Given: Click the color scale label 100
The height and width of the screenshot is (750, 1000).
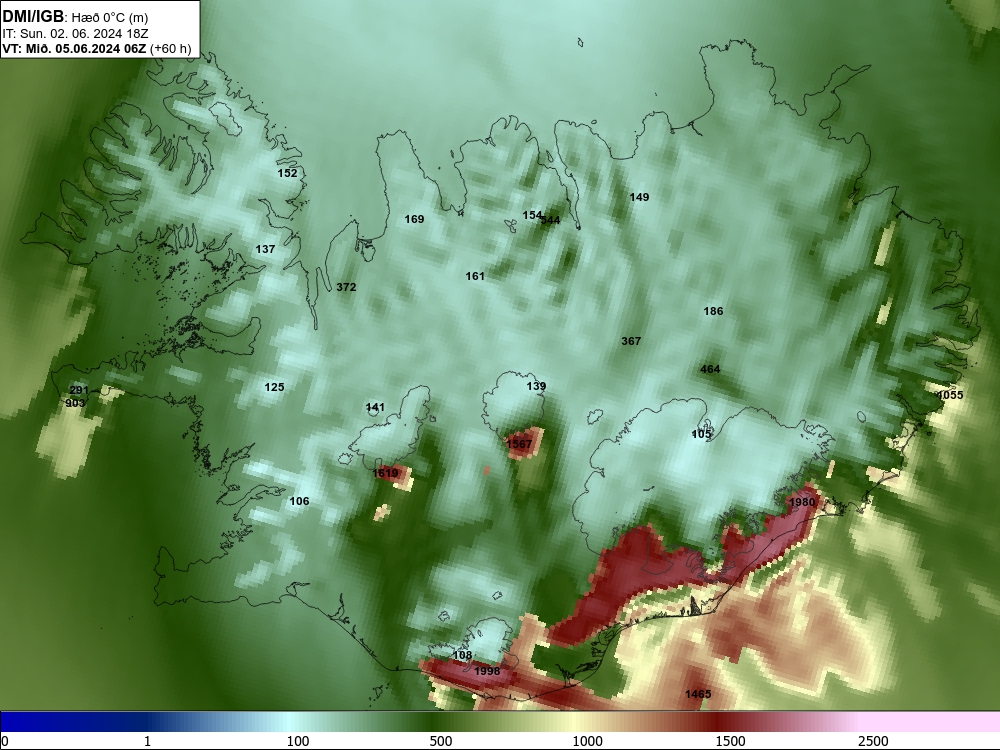Looking at the screenshot, I should [298, 741].
